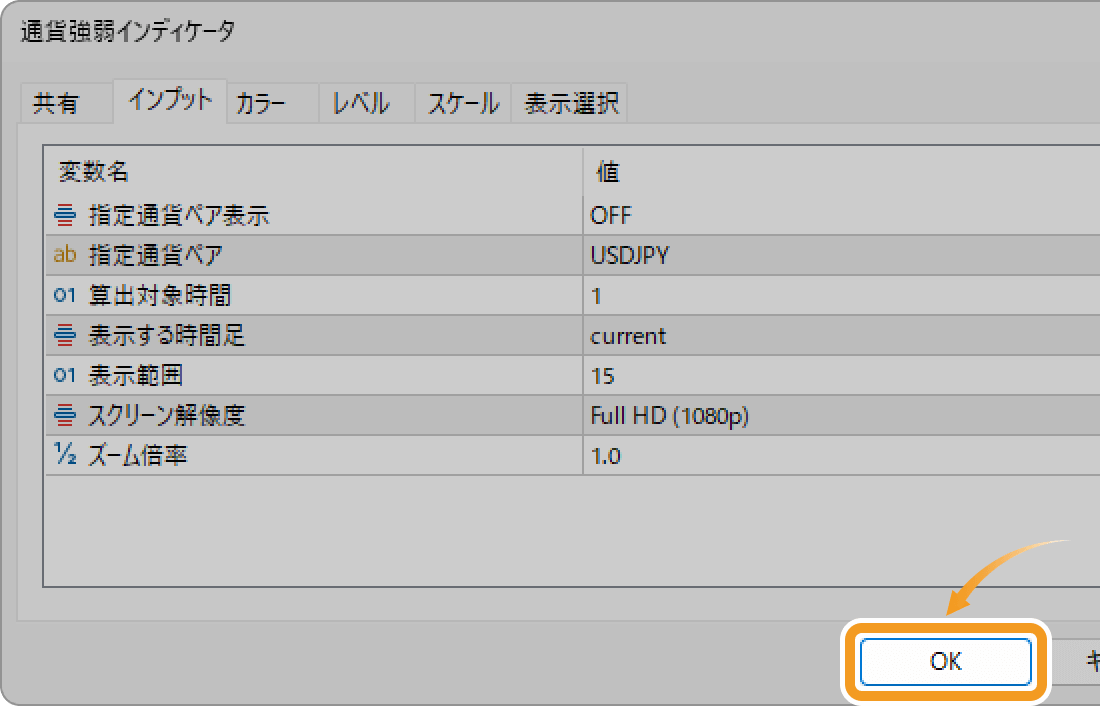This screenshot has width=1100, height=706.
Task: Open the レベル tab
Action: tap(367, 103)
